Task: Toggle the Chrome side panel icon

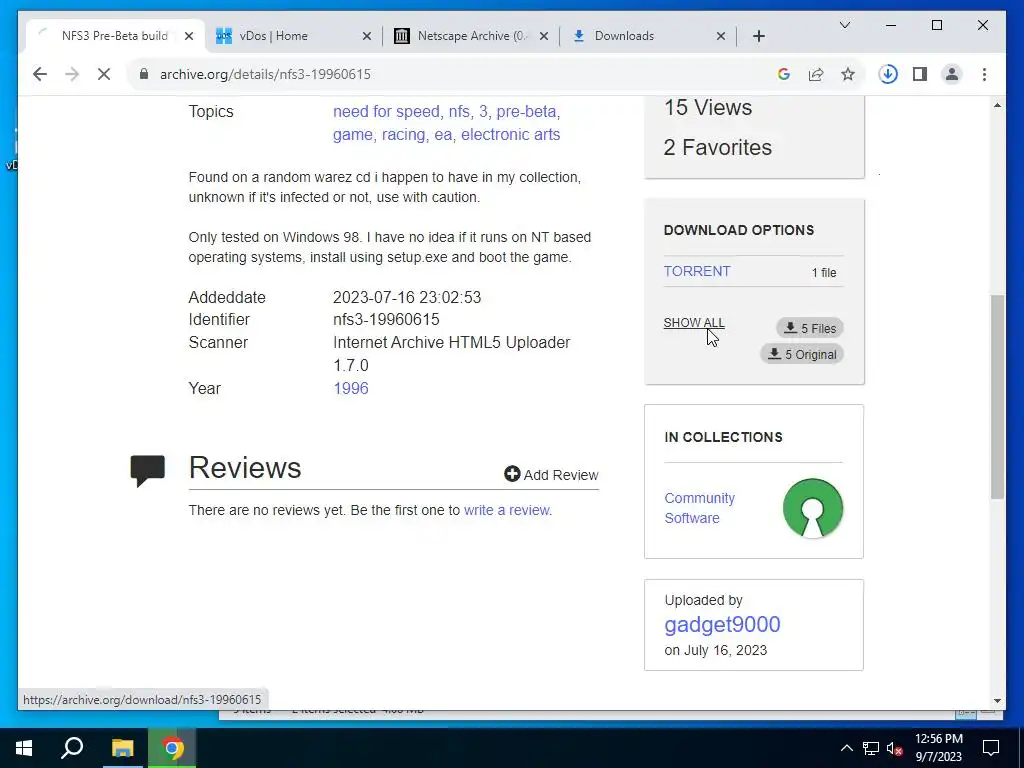Action: click(920, 74)
